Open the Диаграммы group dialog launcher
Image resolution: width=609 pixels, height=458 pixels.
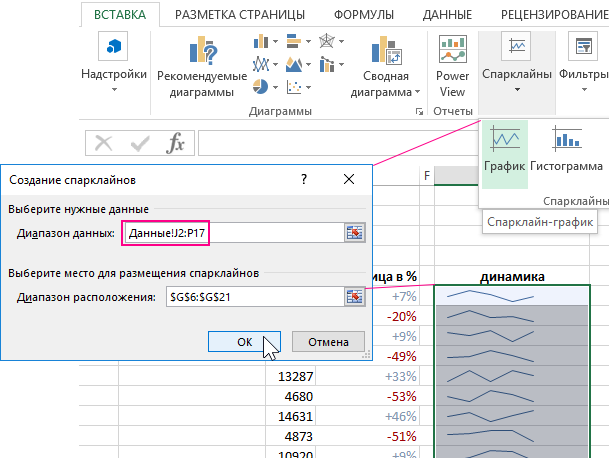pyautogui.click(x=419, y=112)
